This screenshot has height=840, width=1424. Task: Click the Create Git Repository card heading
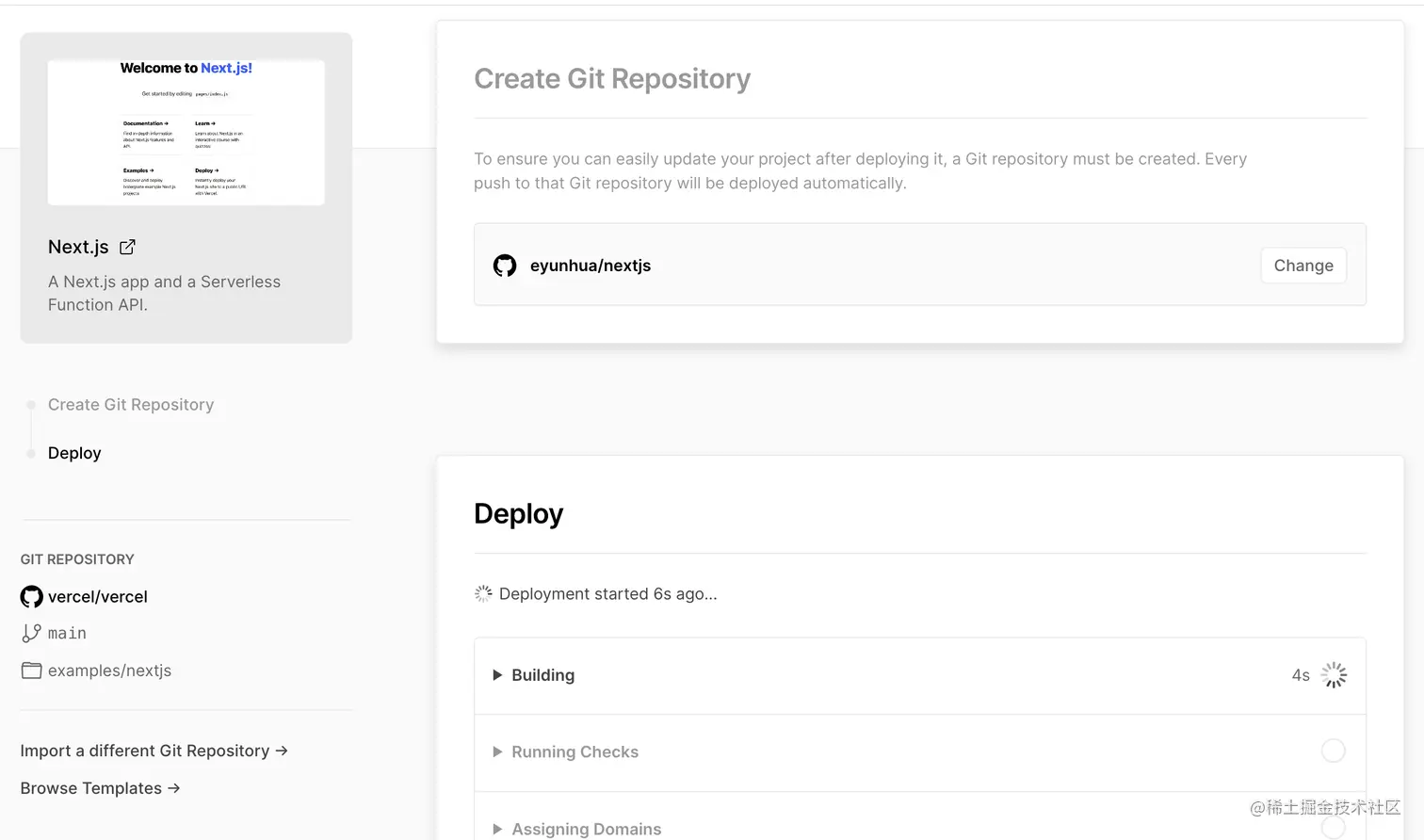pyautogui.click(x=612, y=78)
